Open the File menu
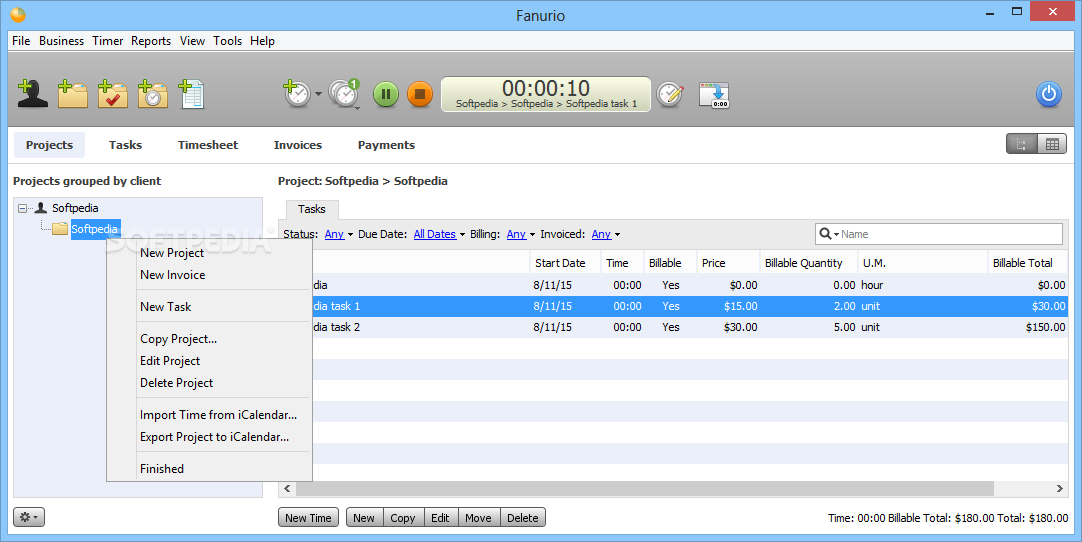This screenshot has height=542, width=1082. 21,41
